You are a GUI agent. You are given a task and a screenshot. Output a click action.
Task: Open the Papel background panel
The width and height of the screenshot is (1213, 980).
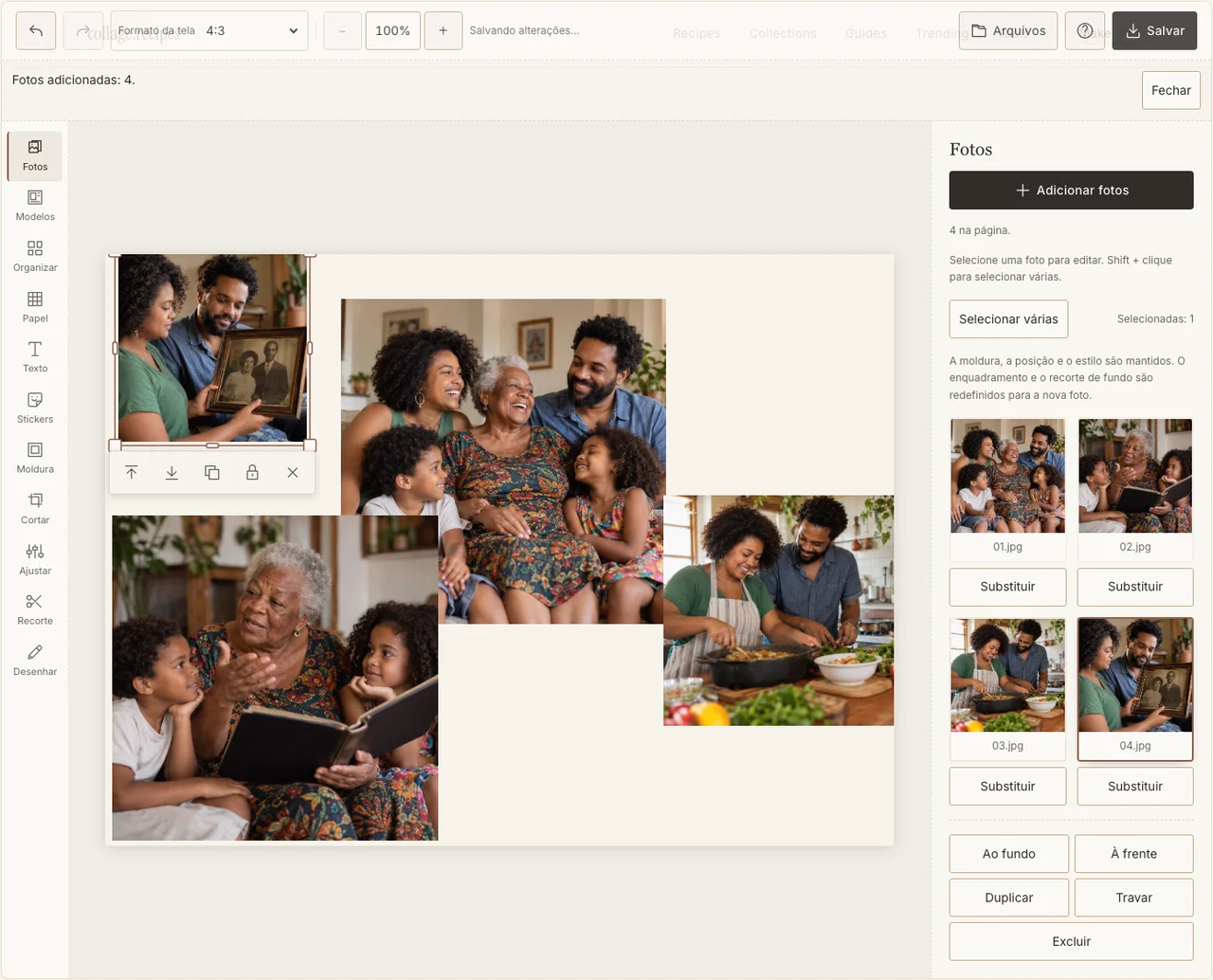tap(35, 307)
